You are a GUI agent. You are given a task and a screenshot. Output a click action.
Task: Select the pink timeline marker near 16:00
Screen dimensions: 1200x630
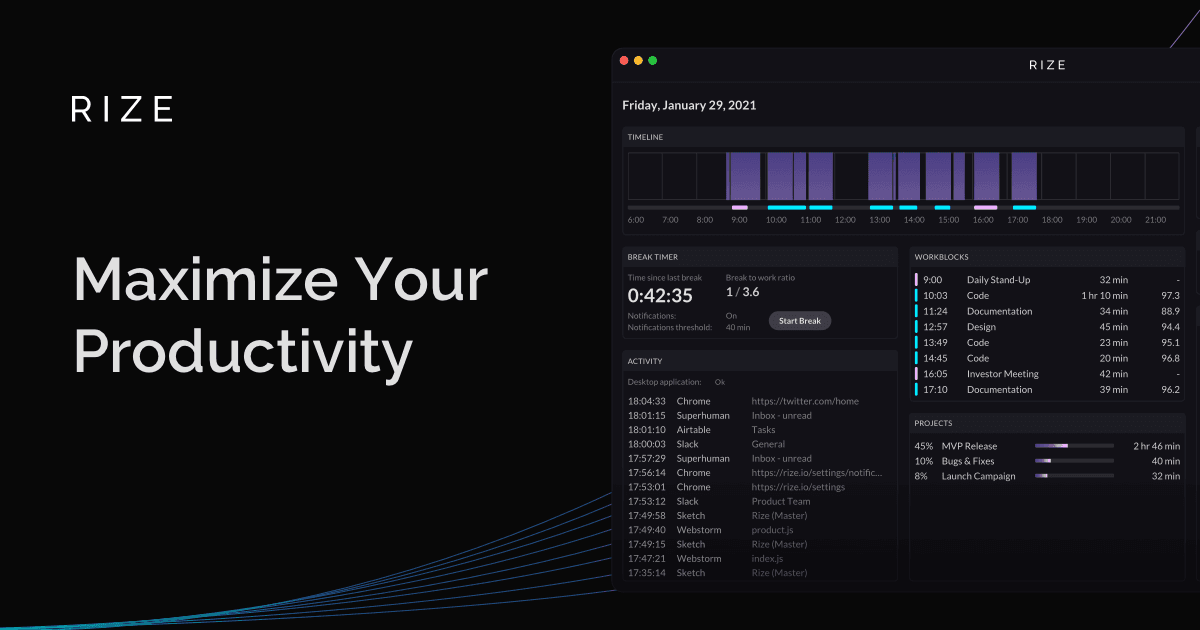985,207
